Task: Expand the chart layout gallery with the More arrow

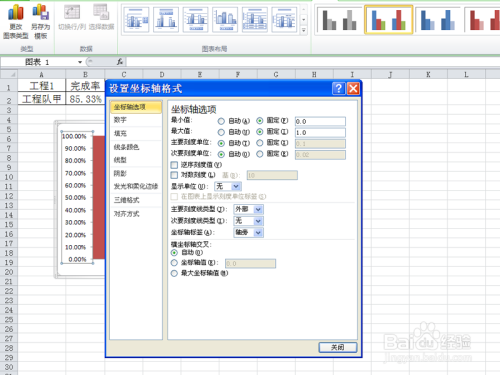Action: point(304,30)
